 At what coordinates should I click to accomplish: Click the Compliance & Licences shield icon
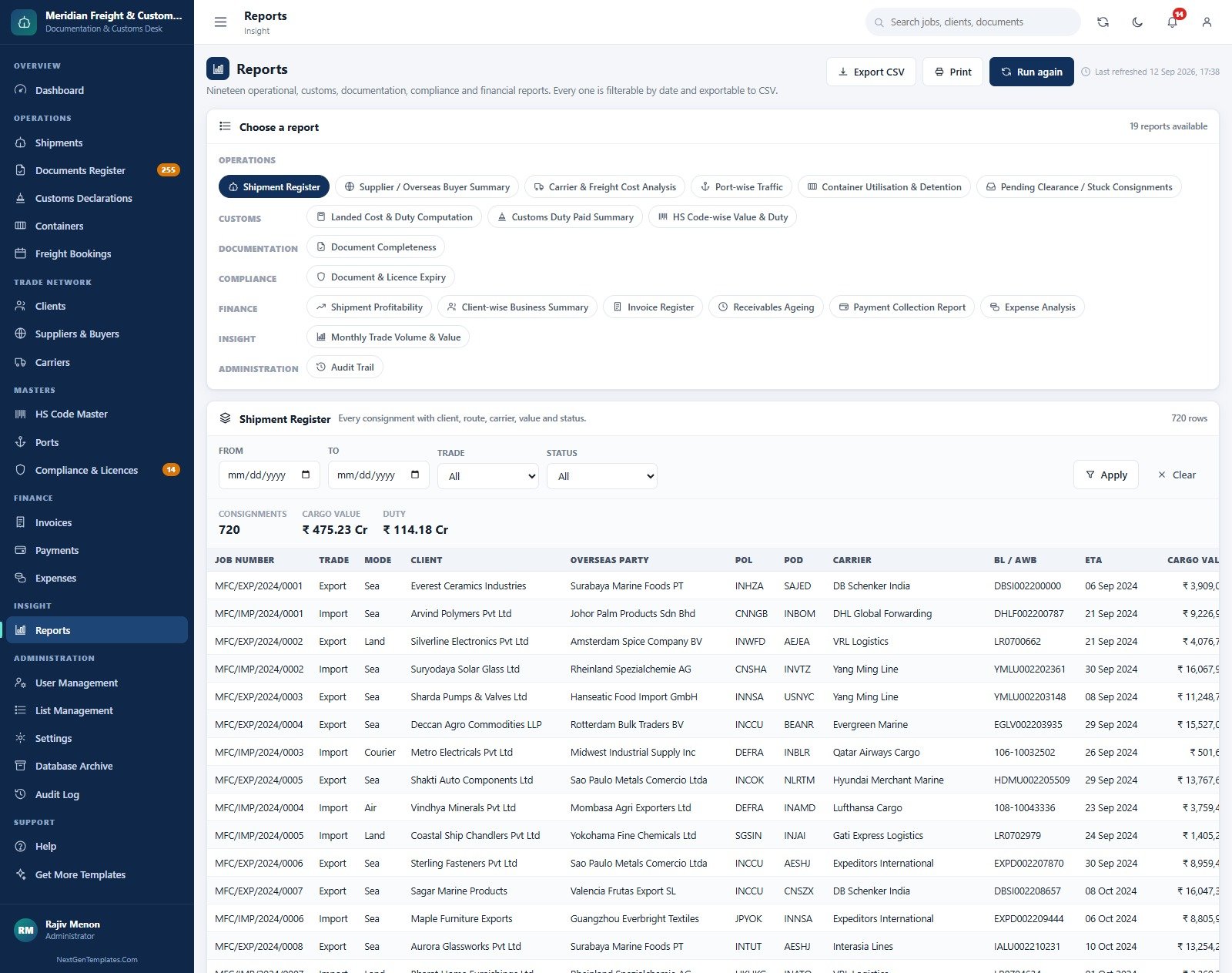point(21,470)
